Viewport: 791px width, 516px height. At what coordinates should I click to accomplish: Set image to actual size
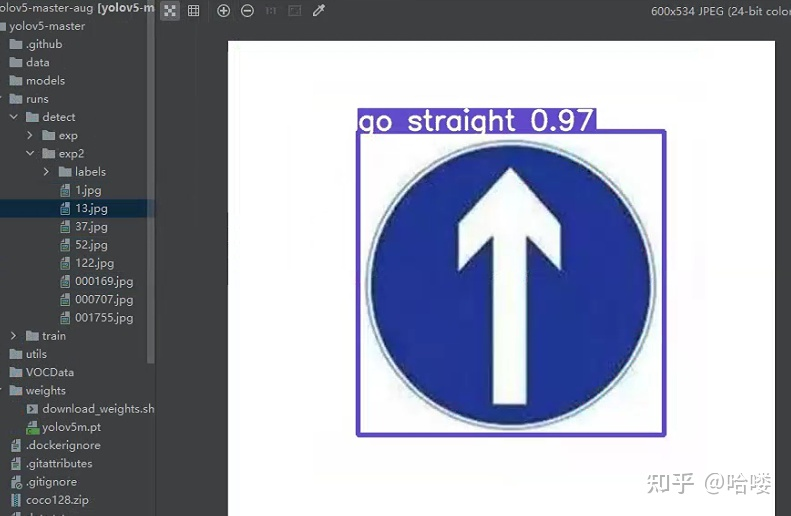(x=271, y=11)
